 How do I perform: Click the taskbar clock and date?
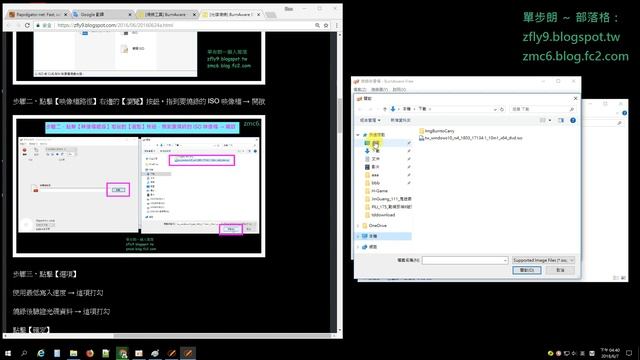[x=609, y=353]
